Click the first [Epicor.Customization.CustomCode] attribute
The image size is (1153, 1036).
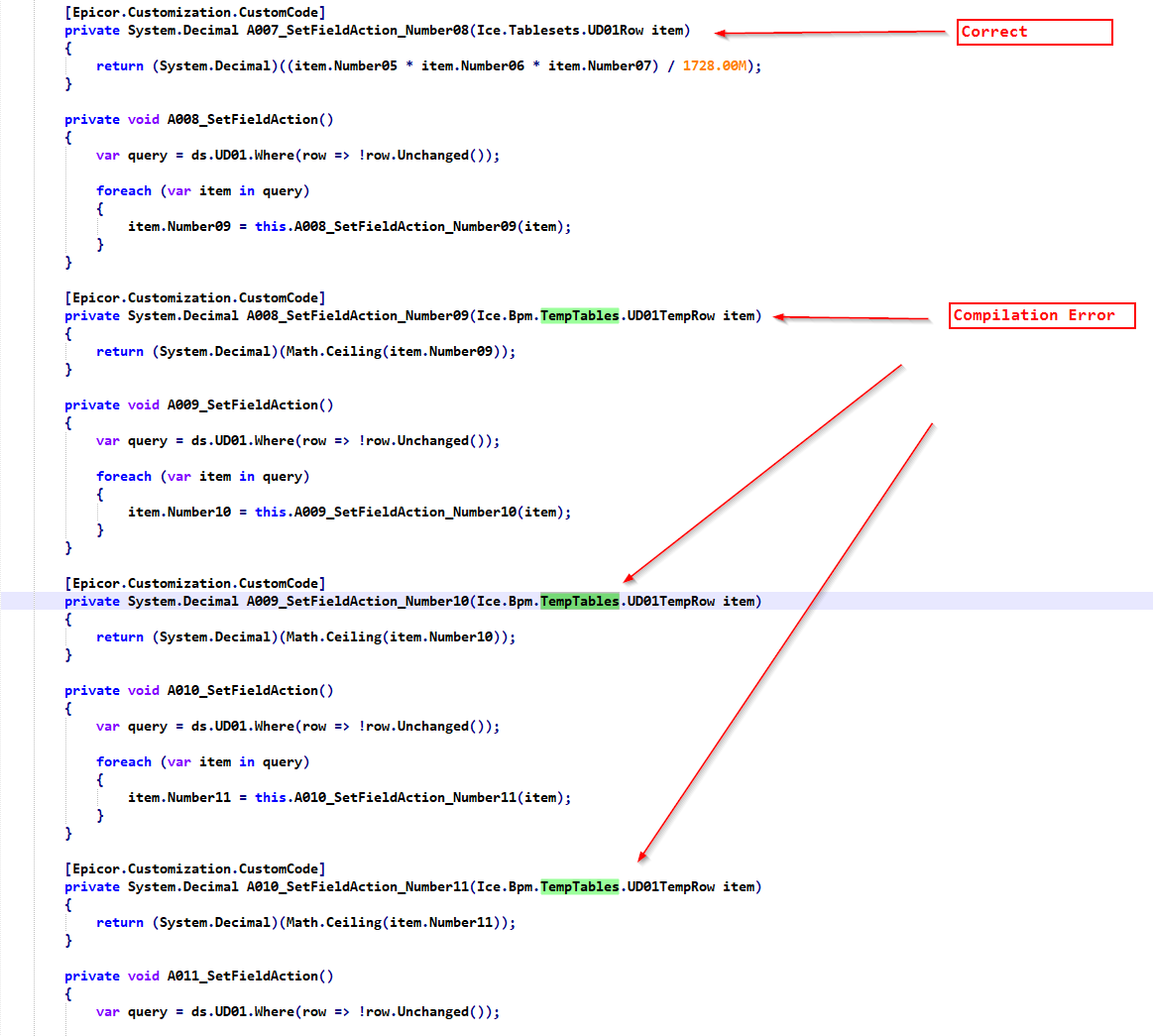[195, 13]
